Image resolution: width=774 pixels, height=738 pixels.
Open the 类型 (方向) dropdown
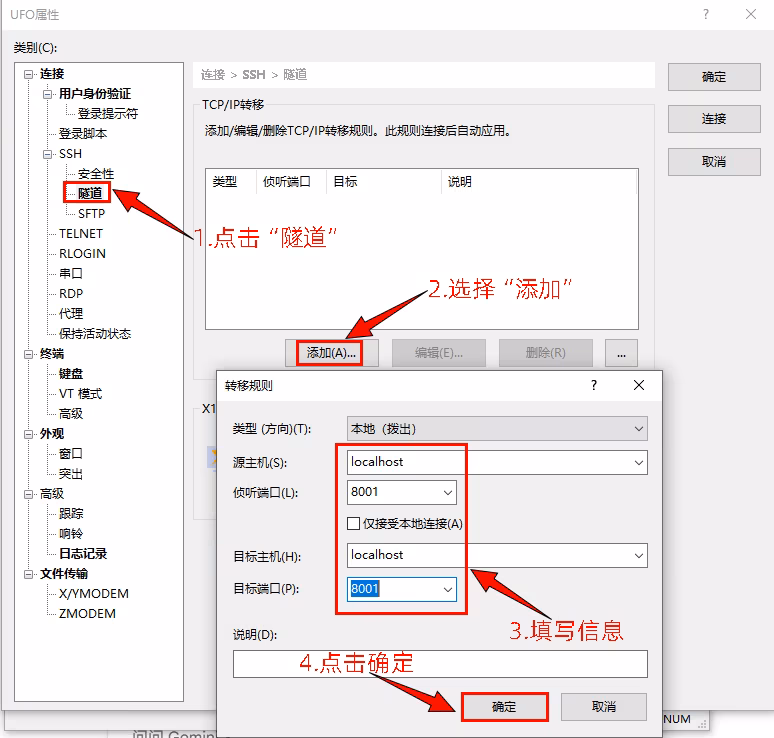coord(497,429)
